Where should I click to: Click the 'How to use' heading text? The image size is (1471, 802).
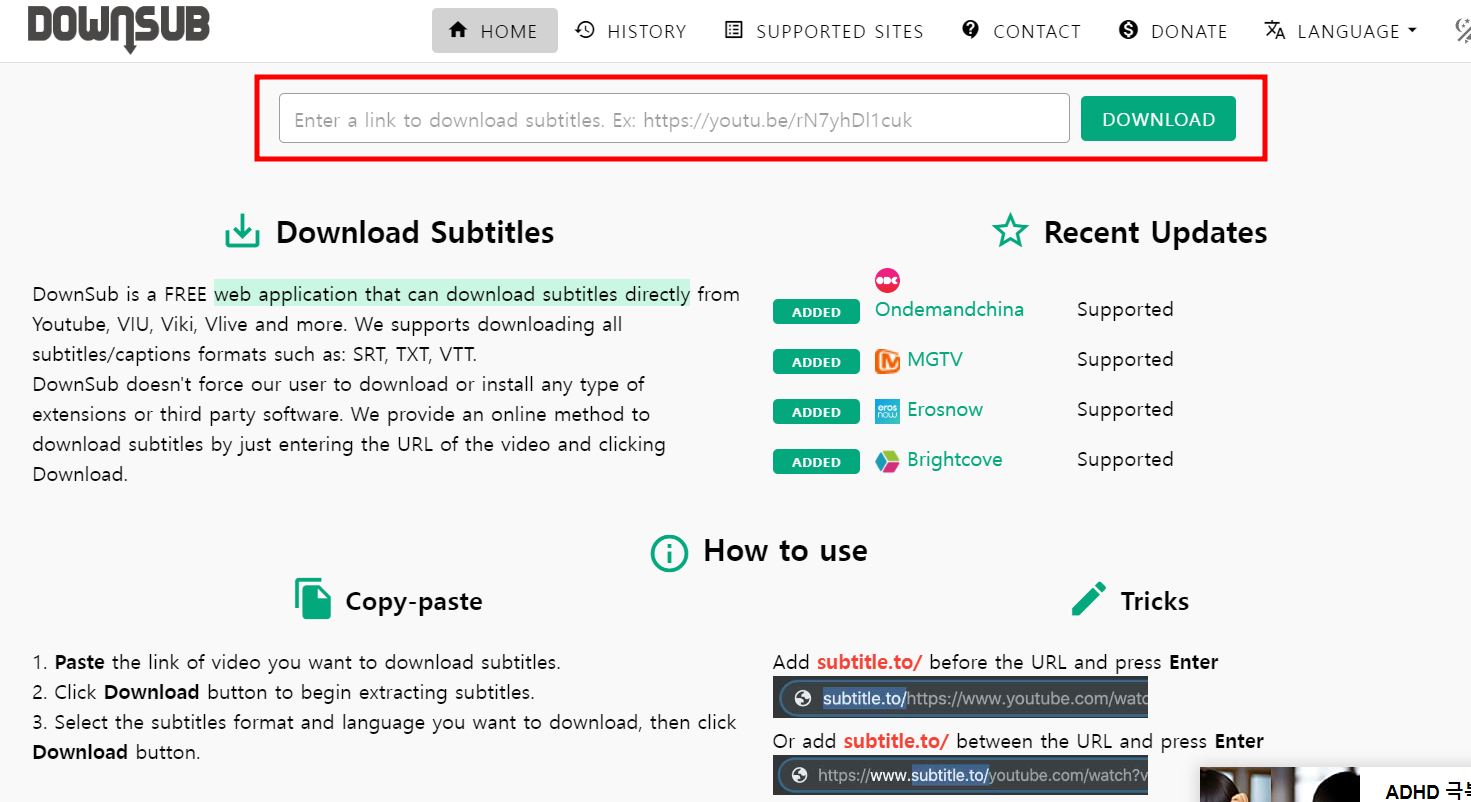click(785, 550)
